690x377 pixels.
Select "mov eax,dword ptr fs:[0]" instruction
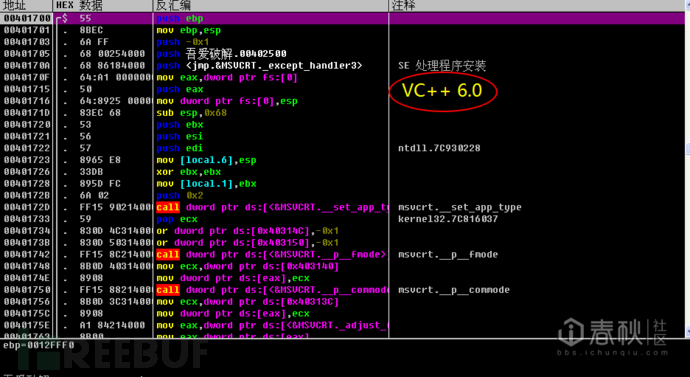(x=227, y=77)
